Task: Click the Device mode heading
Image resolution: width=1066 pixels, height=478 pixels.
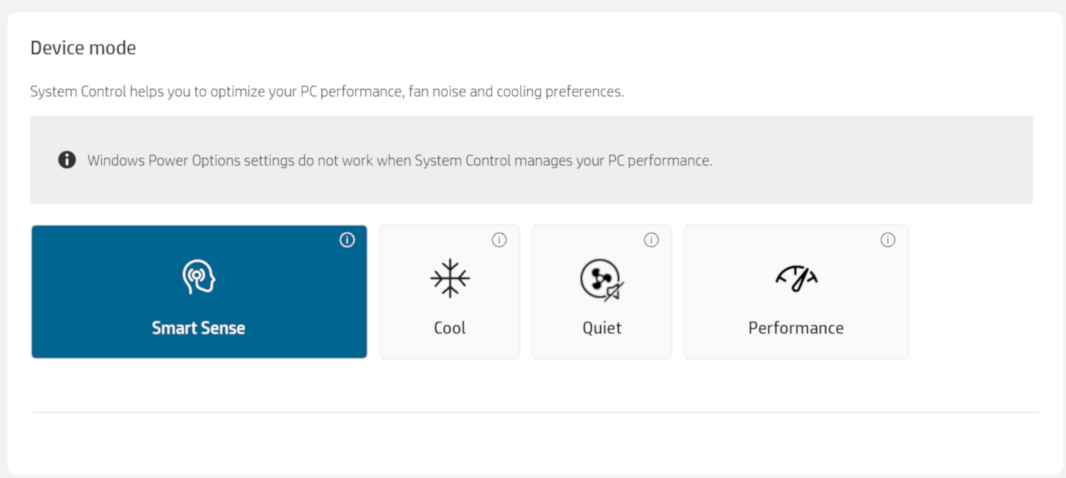Action: pos(83,48)
